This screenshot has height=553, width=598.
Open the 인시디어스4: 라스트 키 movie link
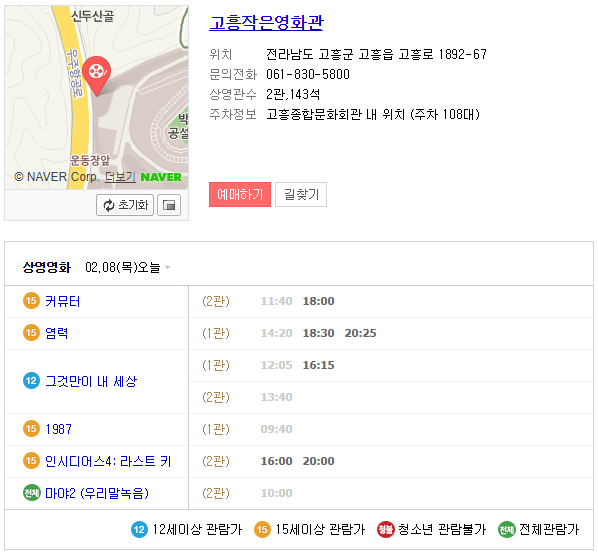108,461
